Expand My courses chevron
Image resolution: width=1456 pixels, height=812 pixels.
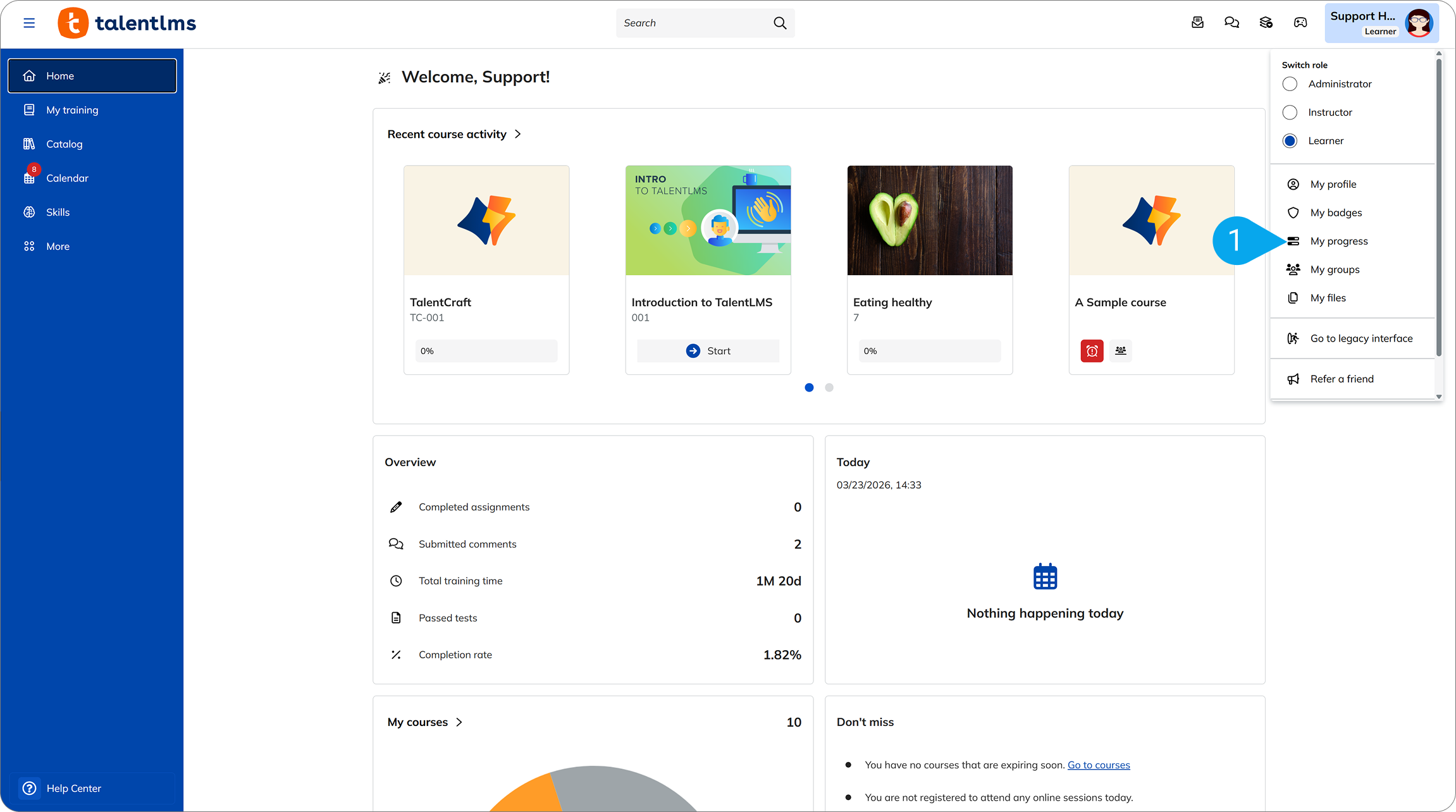tap(459, 722)
